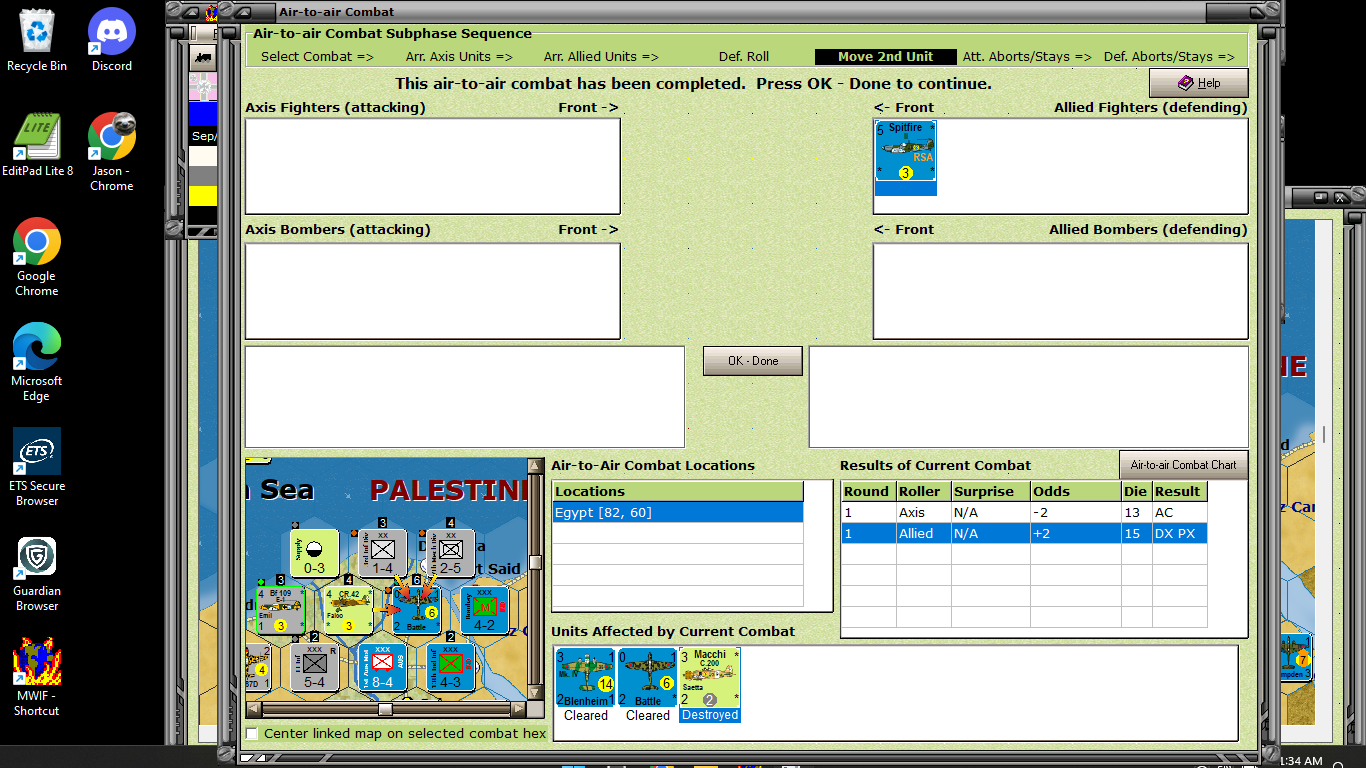Click the train icon in the left panel

point(203,57)
